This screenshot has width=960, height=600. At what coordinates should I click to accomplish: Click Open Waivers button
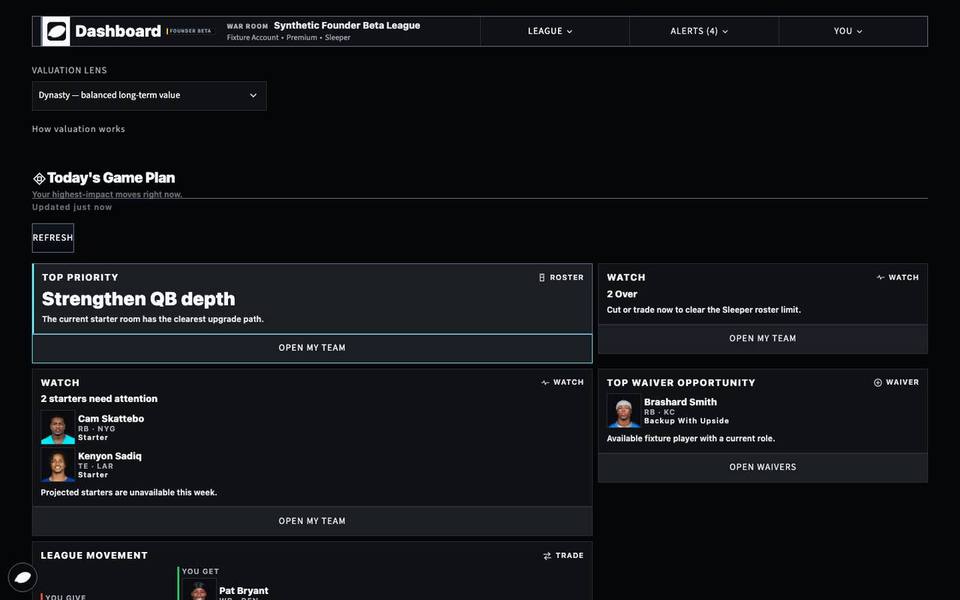click(x=763, y=467)
